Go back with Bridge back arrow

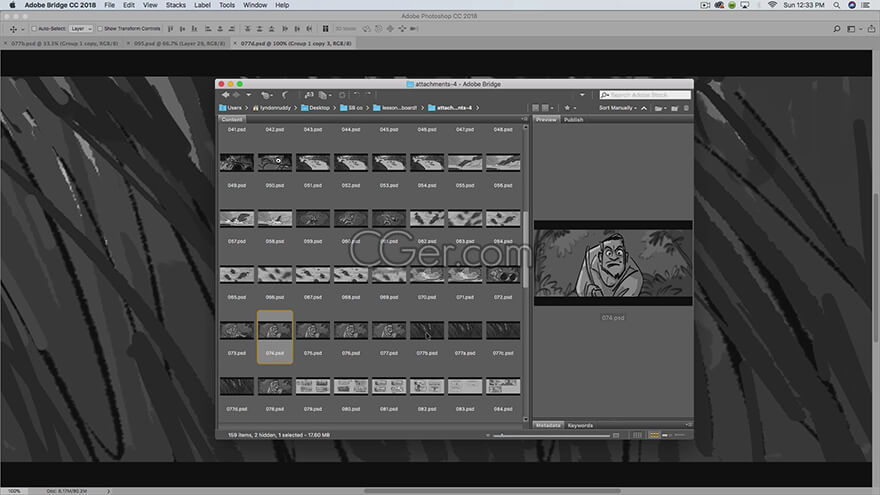tap(226, 95)
